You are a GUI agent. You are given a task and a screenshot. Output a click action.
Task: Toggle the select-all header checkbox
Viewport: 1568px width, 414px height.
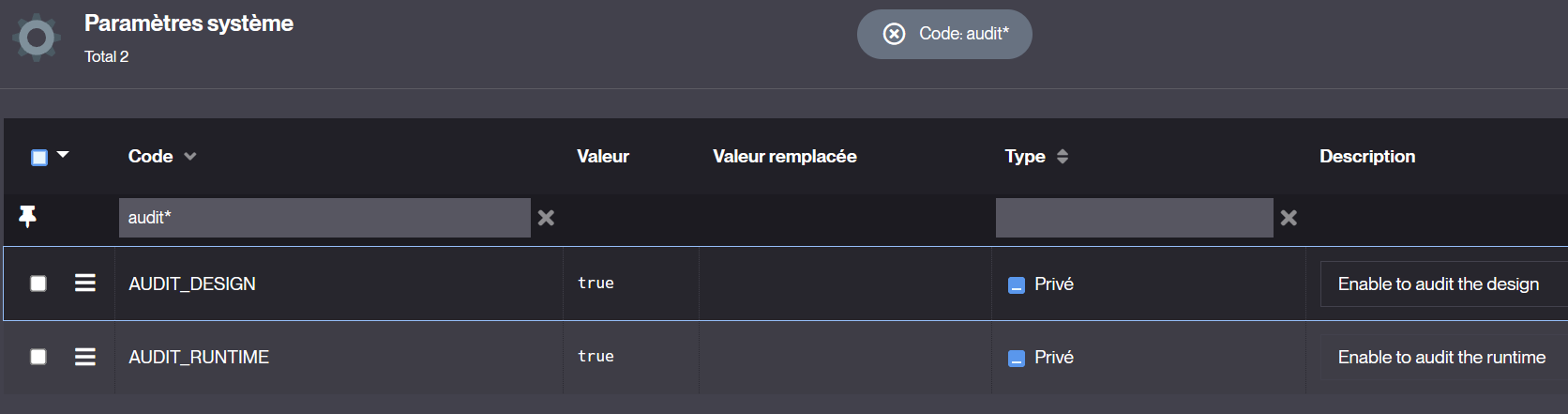pos(39,157)
